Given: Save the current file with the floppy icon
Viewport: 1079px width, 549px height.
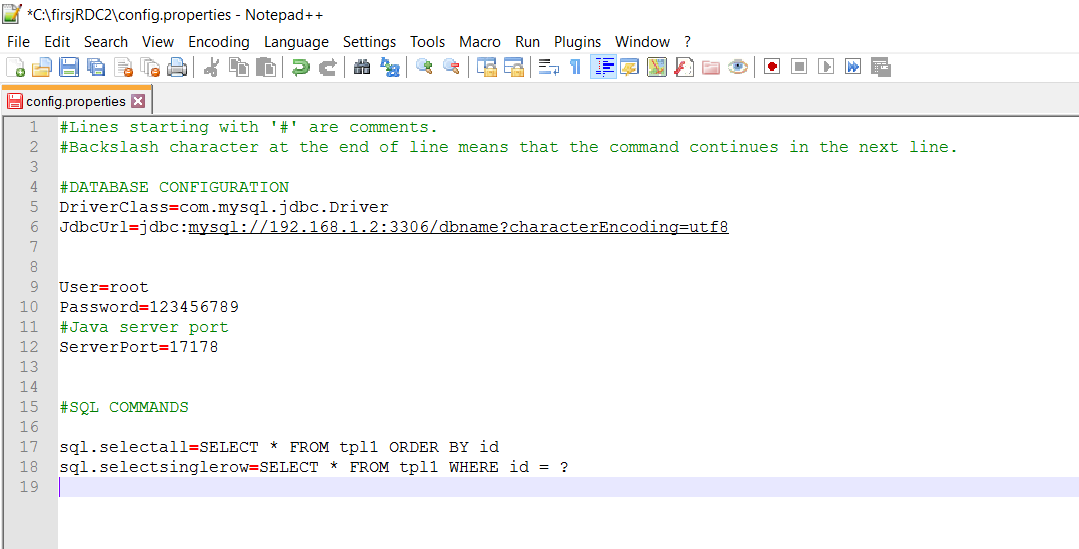Looking at the screenshot, I should (69, 67).
